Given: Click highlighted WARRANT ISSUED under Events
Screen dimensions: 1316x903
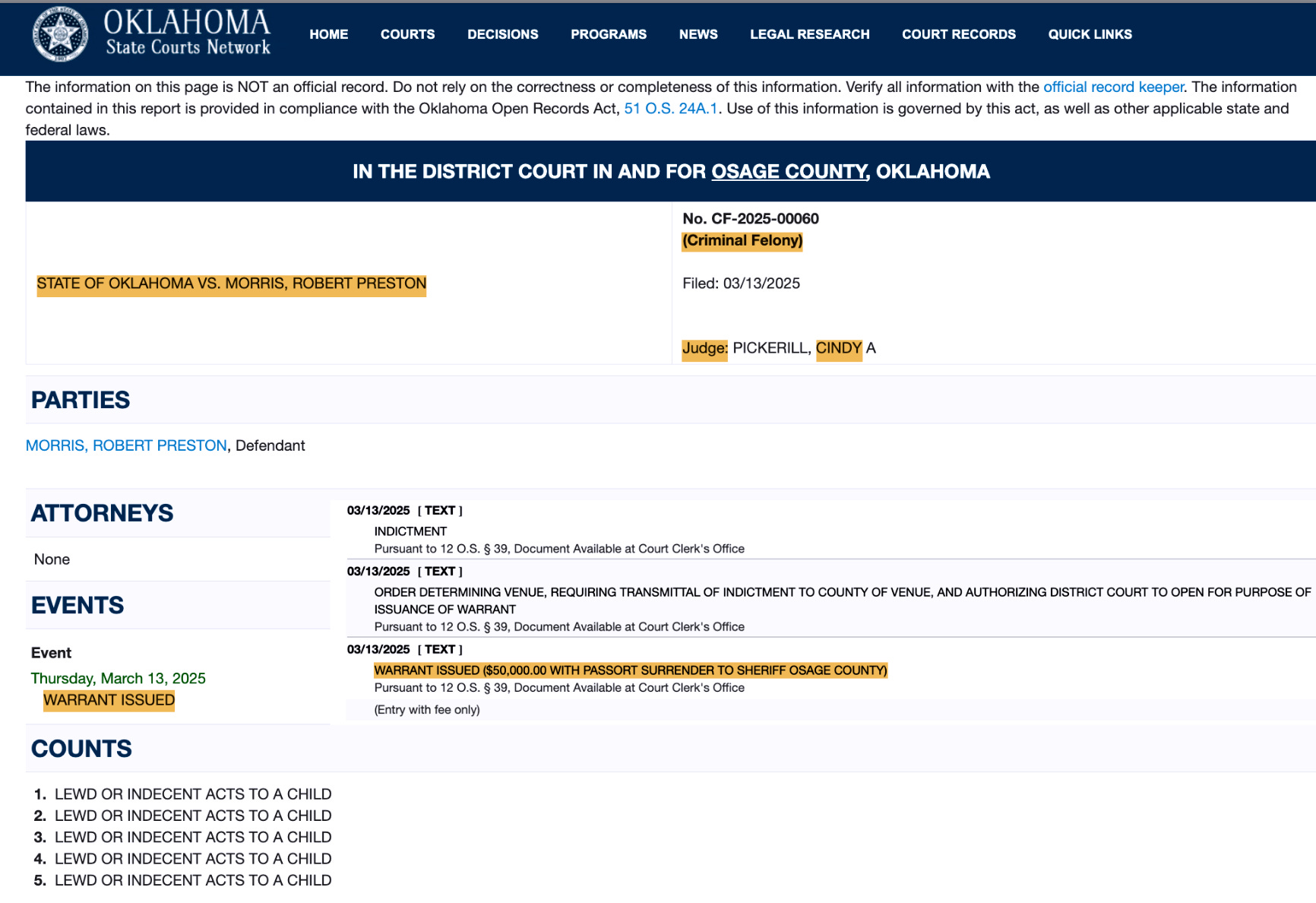Looking at the screenshot, I should pos(109,700).
